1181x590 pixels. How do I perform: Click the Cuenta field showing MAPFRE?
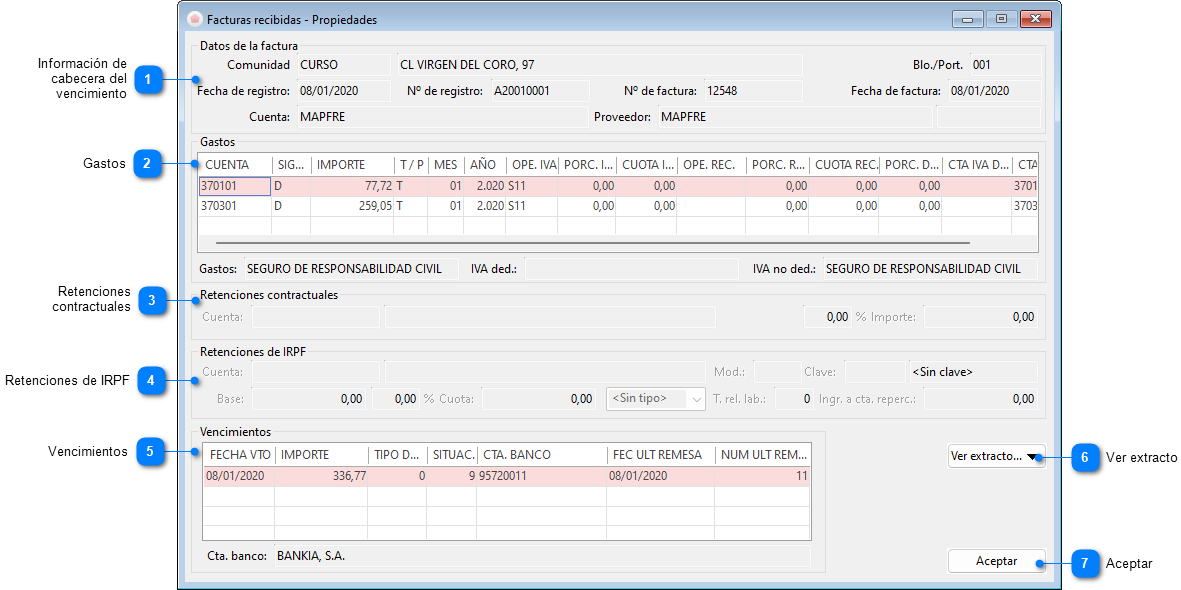[x=442, y=117]
